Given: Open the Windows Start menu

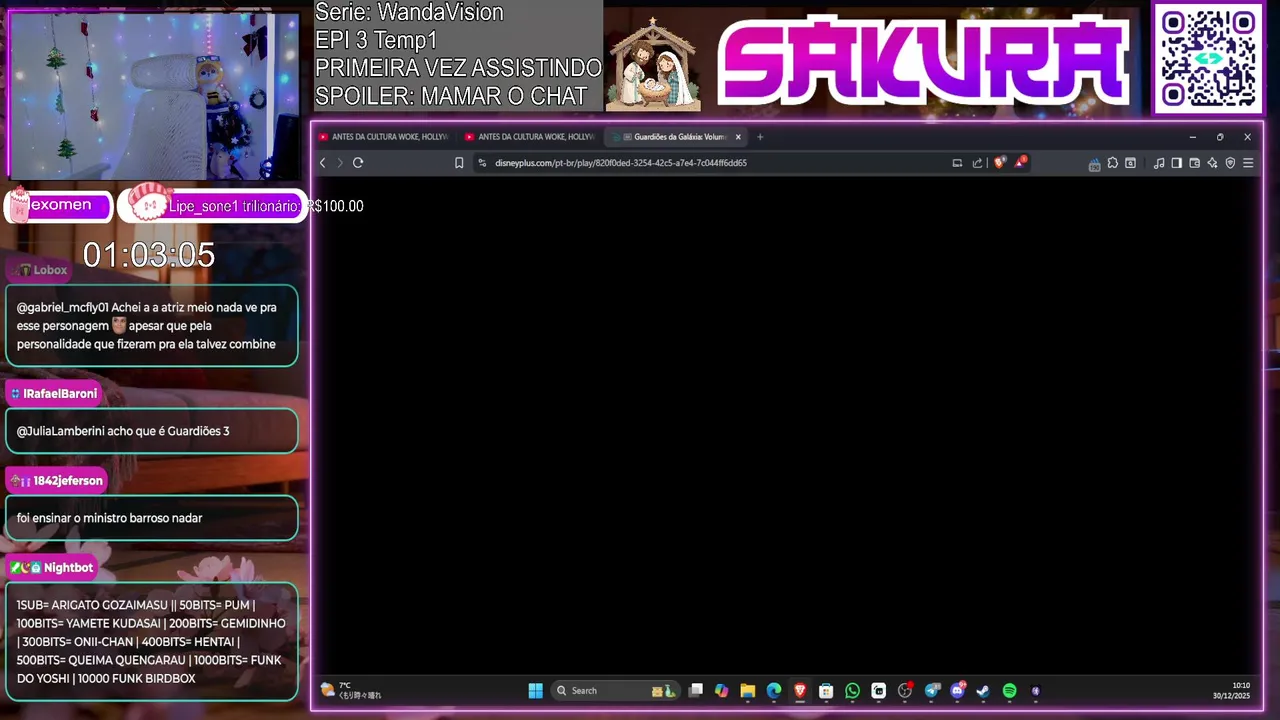Looking at the screenshot, I should [536, 691].
